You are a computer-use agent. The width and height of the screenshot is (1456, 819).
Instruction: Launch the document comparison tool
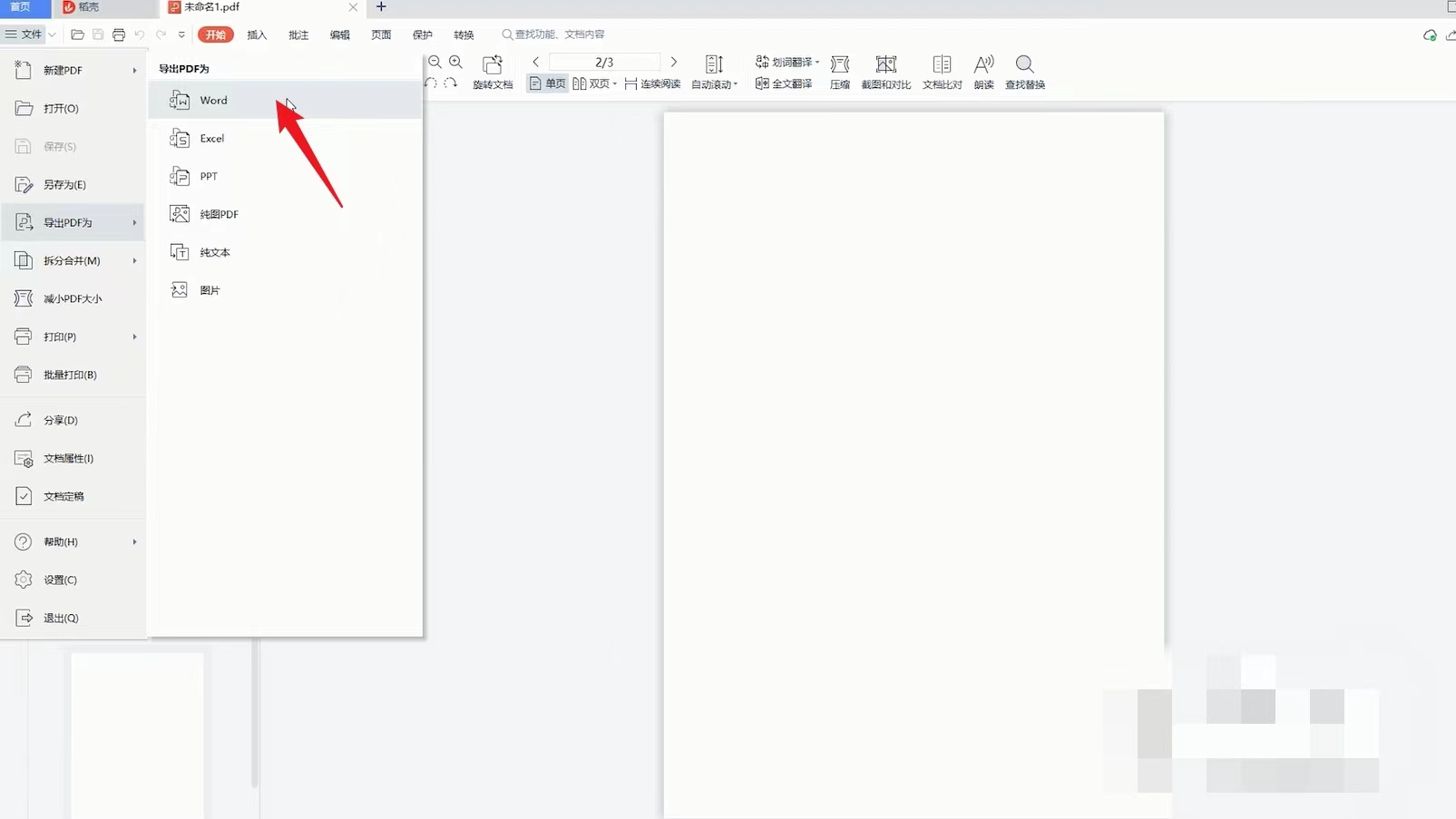click(942, 72)
